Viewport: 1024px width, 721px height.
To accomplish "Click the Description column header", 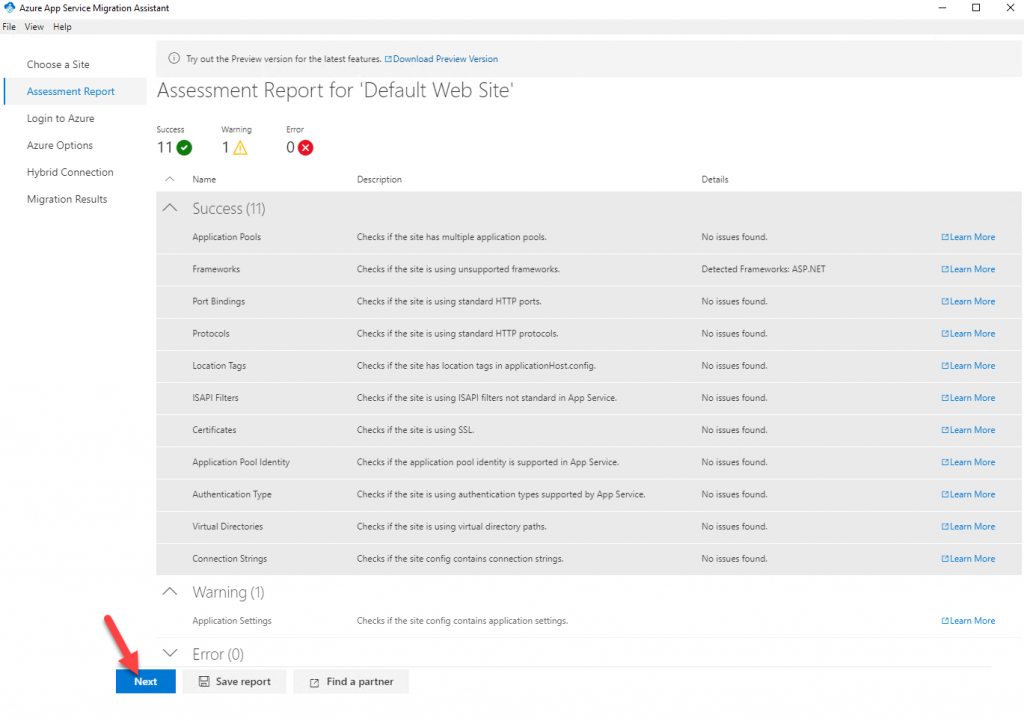I will pos(379,179).
